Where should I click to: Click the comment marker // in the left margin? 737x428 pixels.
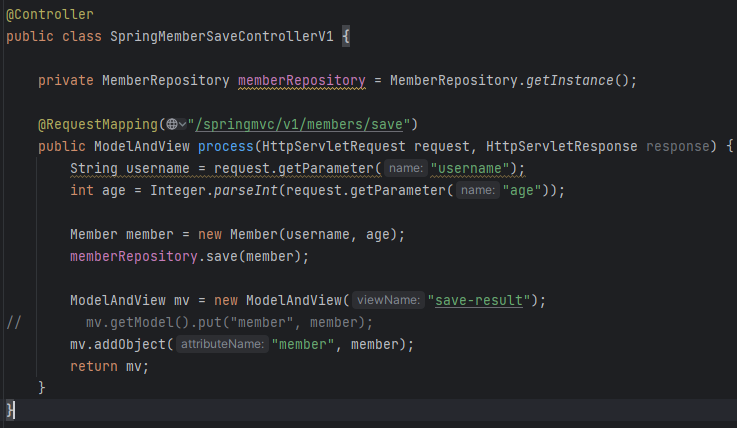[x=14, y=323]
